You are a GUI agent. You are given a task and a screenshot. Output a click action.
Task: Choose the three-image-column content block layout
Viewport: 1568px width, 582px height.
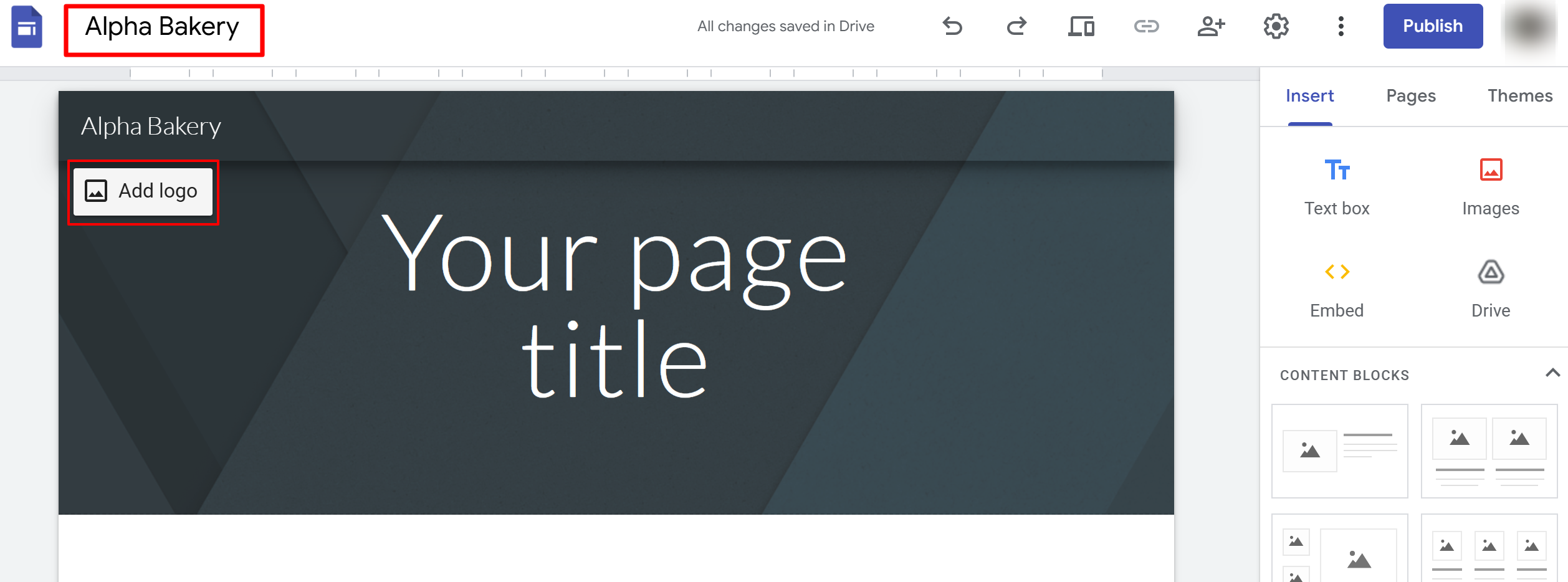(x=1489, y=548)
